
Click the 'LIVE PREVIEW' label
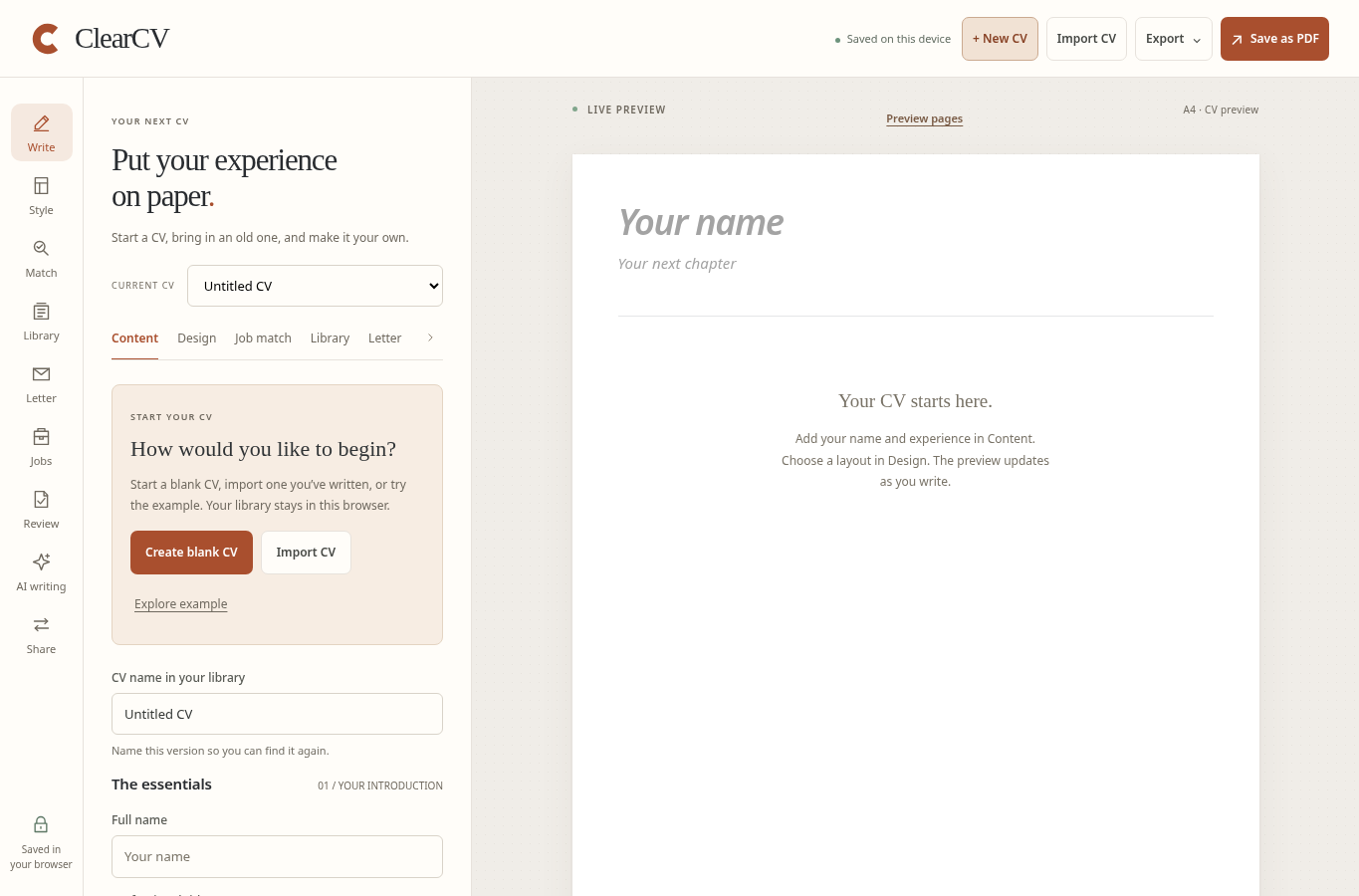[x=626, y=110]
